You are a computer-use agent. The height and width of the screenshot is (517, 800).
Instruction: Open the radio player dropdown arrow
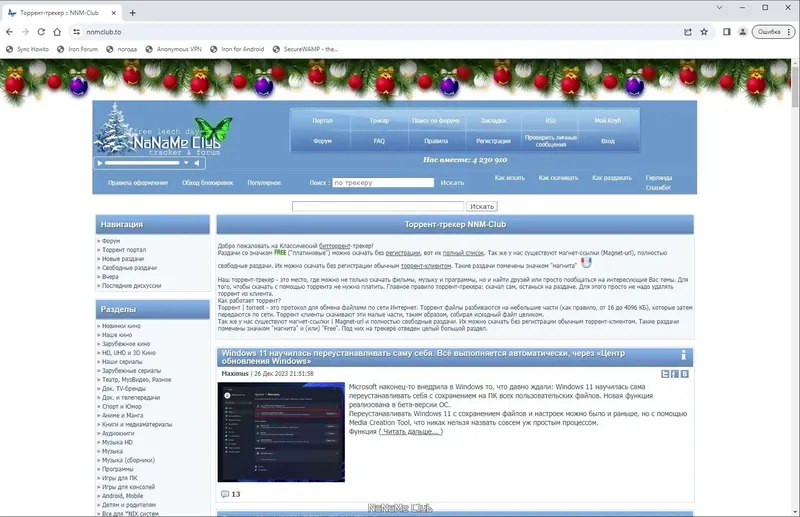click(186, 163)
